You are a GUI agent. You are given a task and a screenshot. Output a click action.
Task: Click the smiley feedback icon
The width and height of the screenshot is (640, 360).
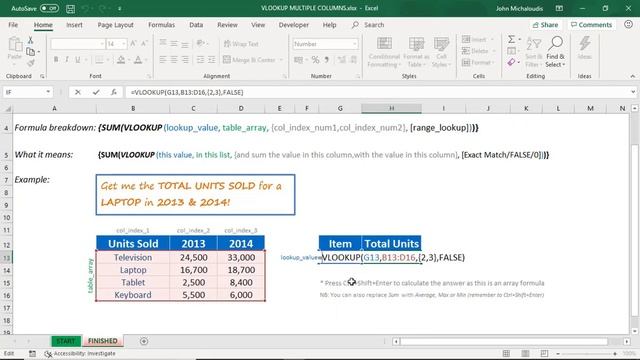pos(628,24)
